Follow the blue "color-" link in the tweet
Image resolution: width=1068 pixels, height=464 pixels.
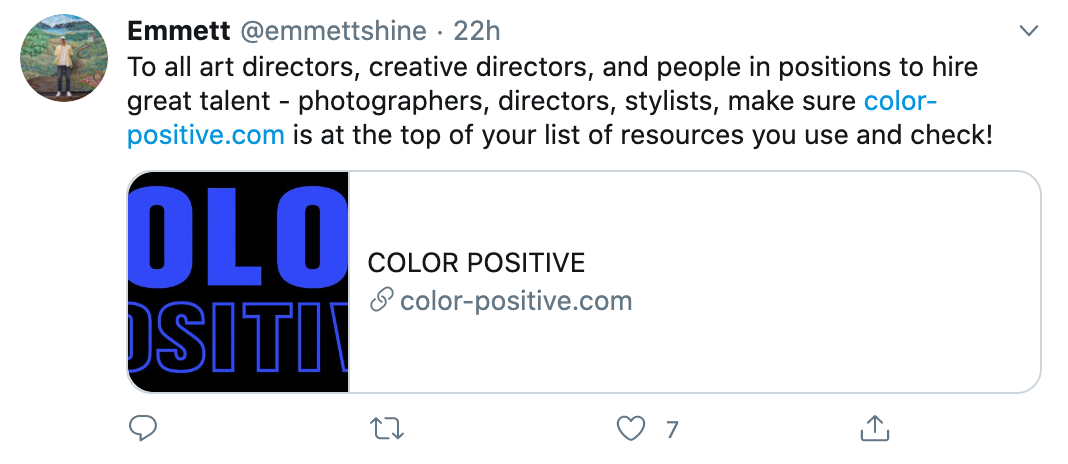[900, 101]
